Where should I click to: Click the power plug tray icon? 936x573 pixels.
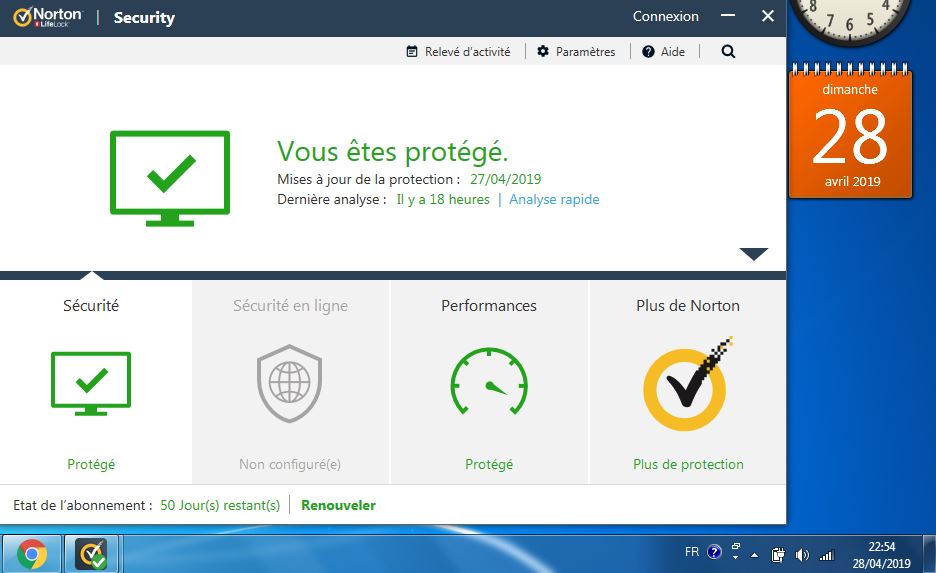[x=778, y=555]
